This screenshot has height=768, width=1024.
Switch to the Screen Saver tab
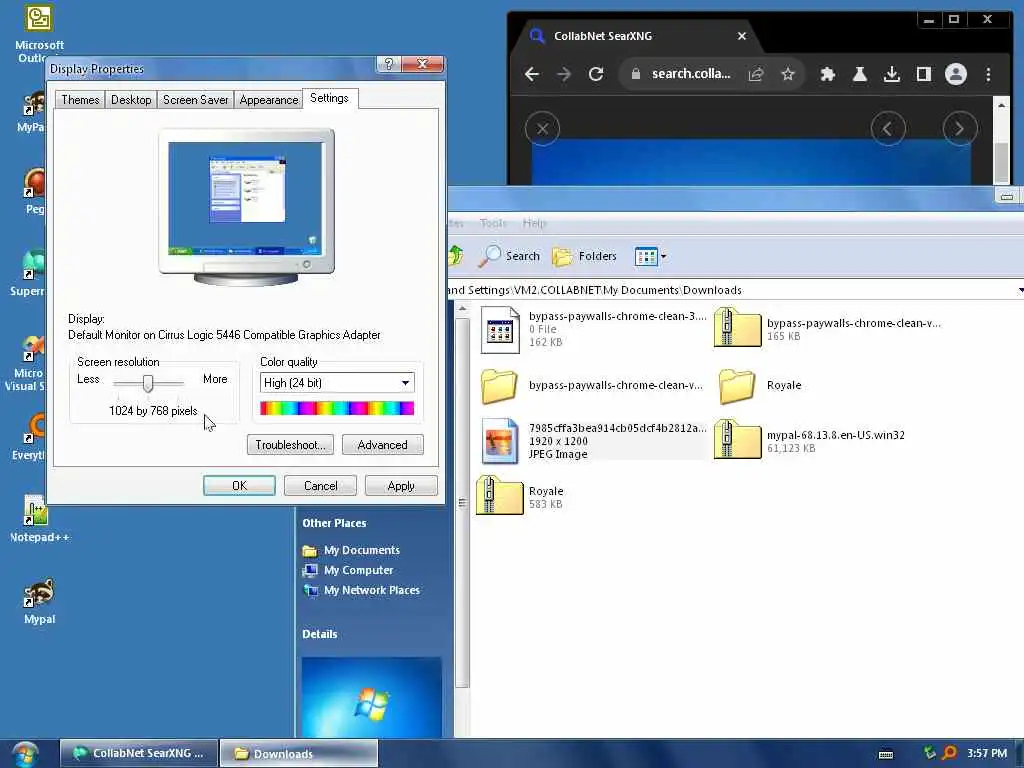pyautogui.click(x=195, y=99)
